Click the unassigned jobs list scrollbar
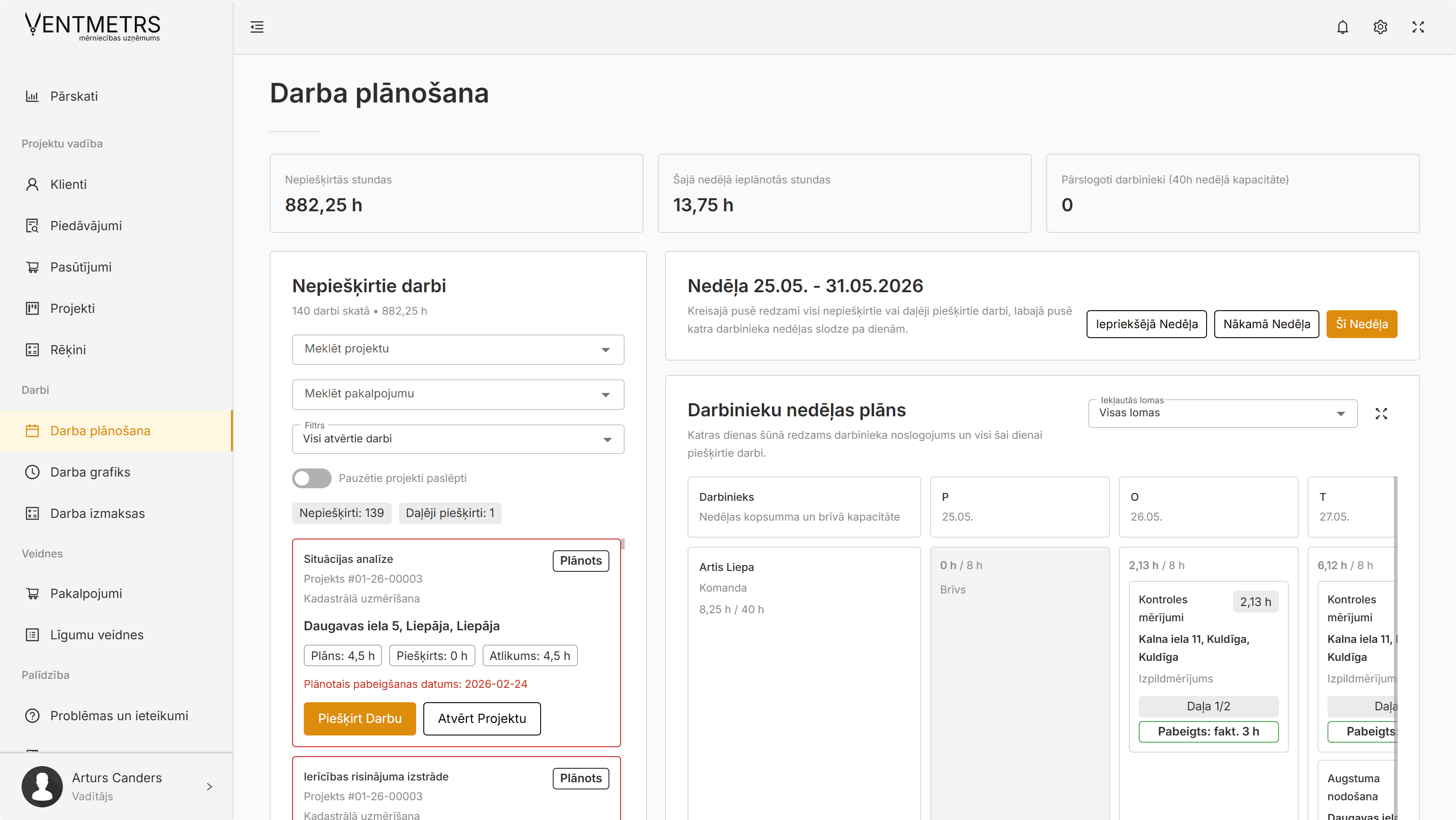Image resolution: width=1456 pixels, height=820 pixels. pos(622,544)
